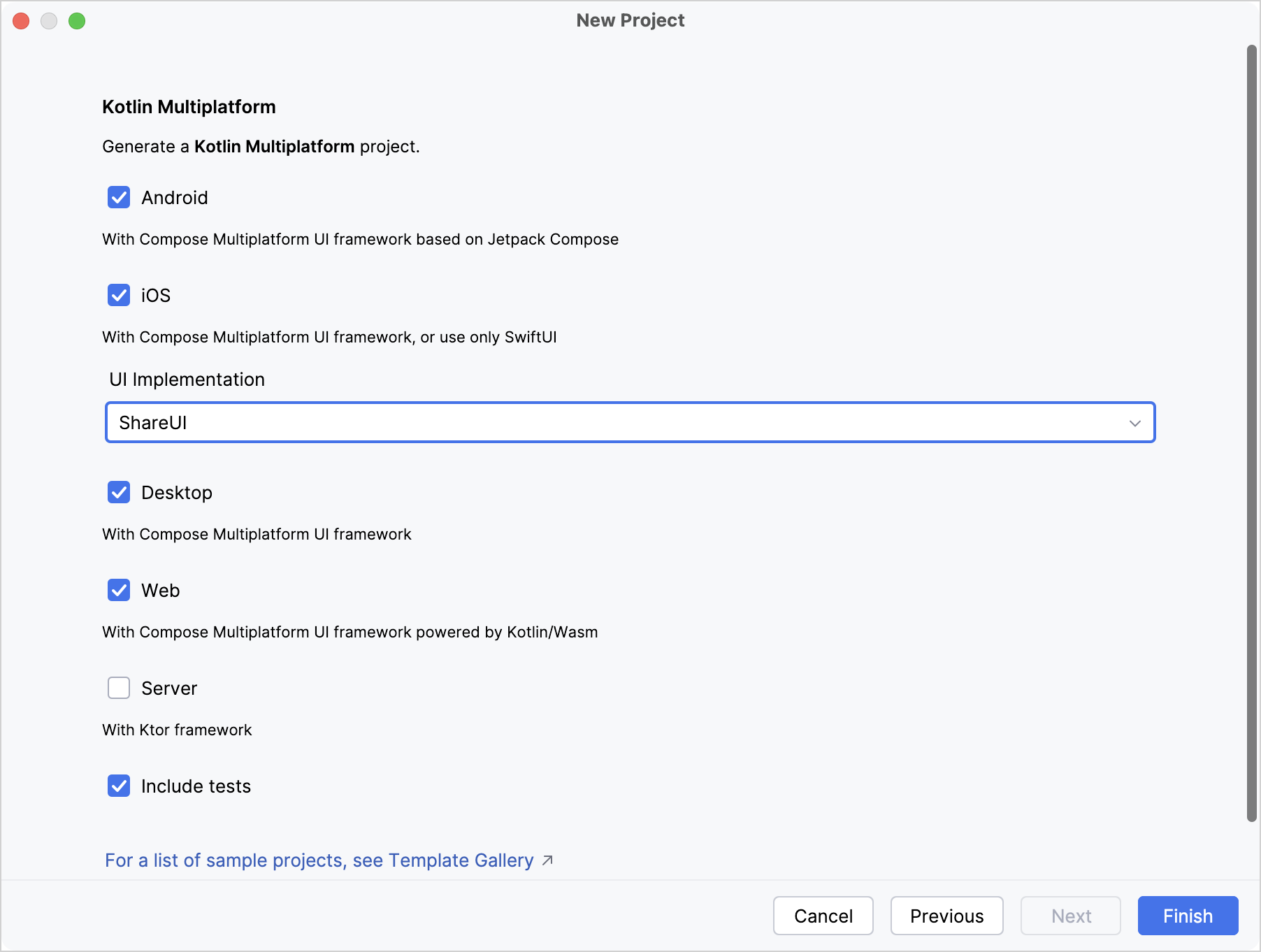Viewport: 1261px width, 952px height.
Task: Disable the Web target
Action: 119,591
